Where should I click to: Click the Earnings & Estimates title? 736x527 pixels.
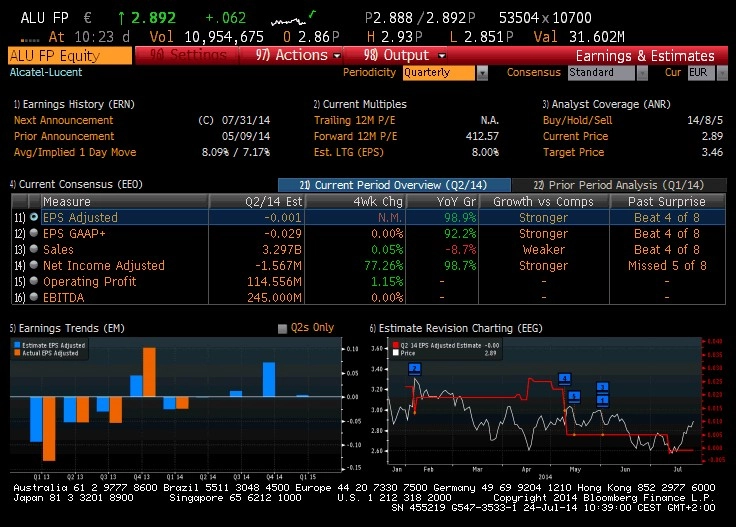[645, 56]
